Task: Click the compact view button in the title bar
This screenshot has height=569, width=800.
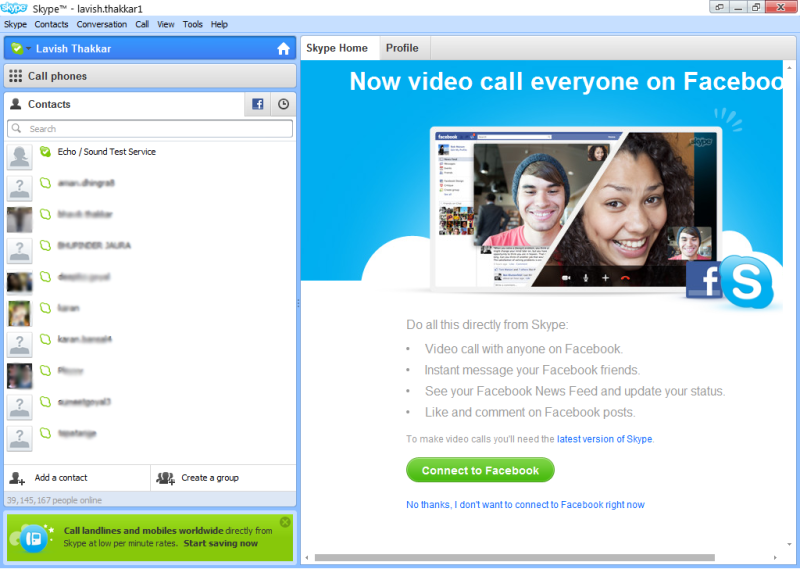Action: 719,7
